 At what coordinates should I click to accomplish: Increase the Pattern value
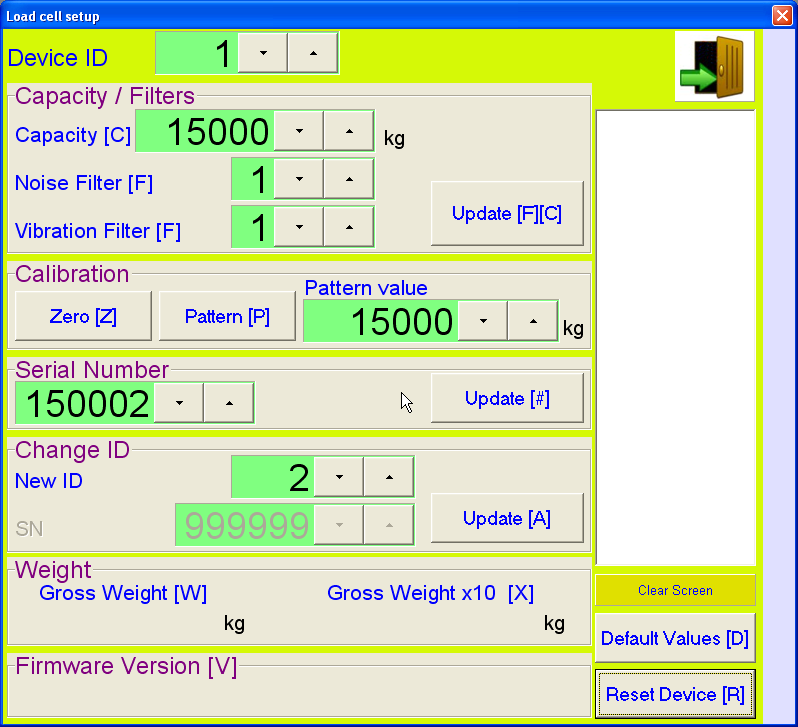coord(533,321)
